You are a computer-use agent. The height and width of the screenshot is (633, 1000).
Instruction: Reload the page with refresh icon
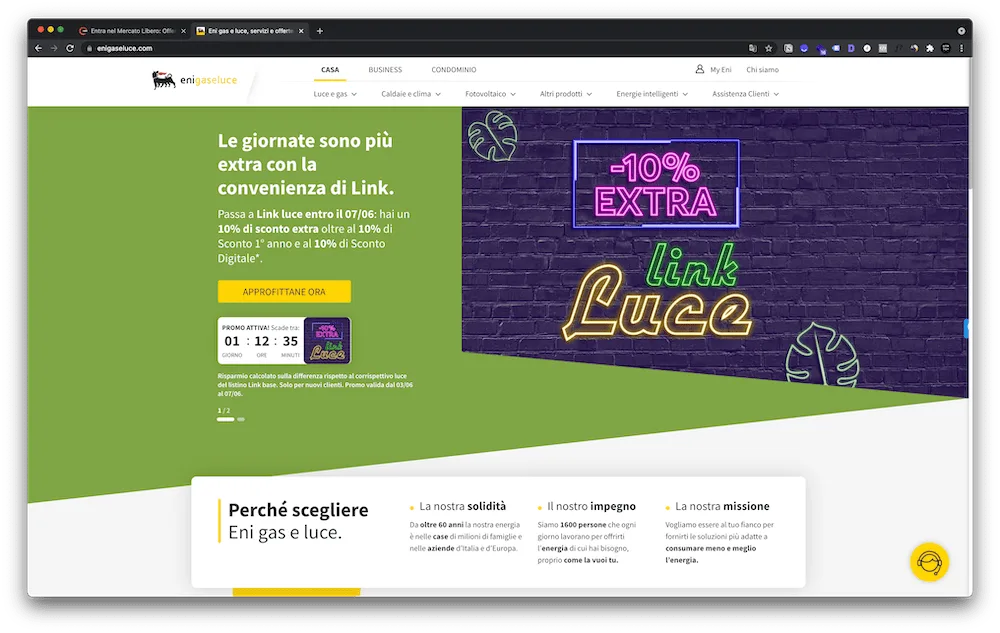tap(70, 48)
